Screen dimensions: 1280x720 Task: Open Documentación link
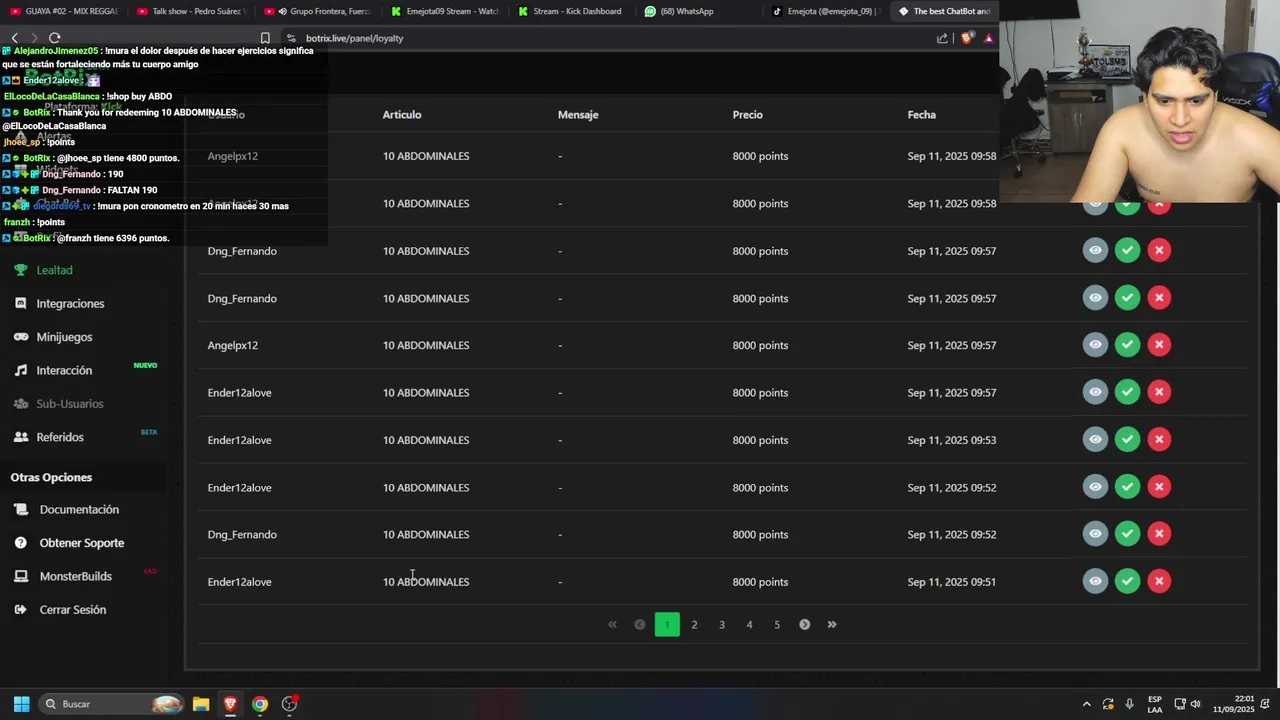coord(79,509)
